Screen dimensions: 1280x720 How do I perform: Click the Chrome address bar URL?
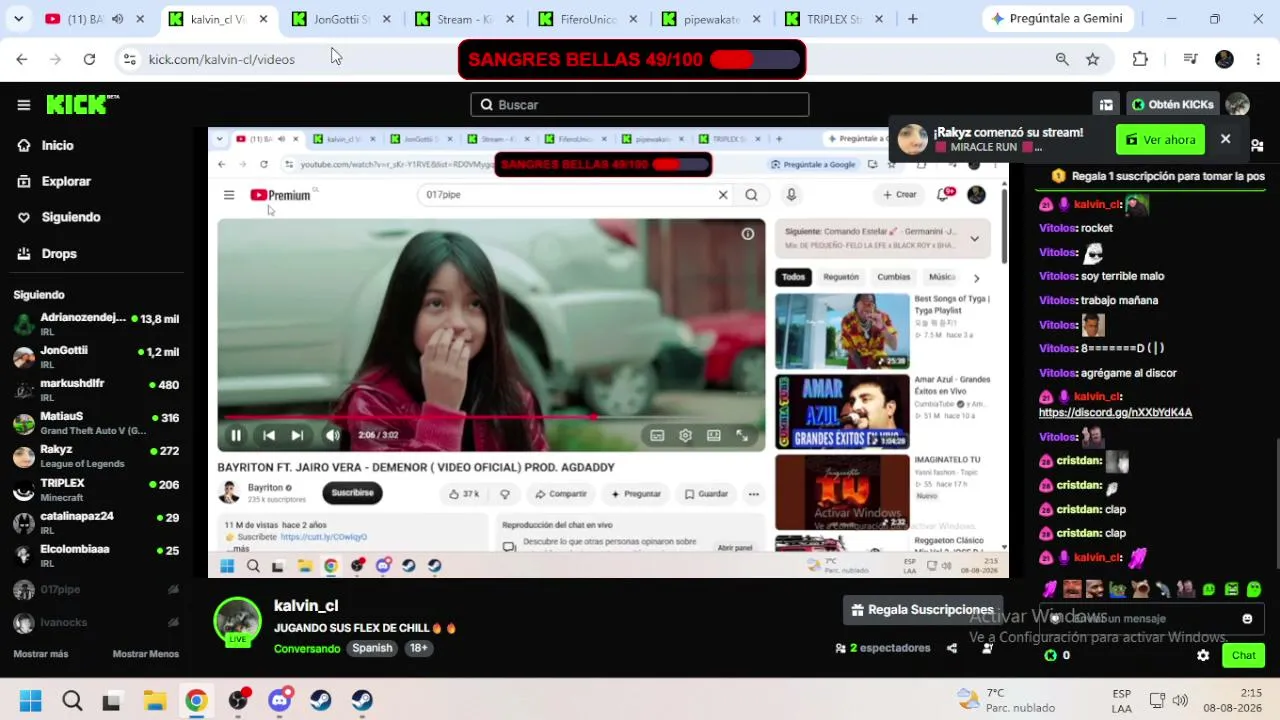pos(222,59)
